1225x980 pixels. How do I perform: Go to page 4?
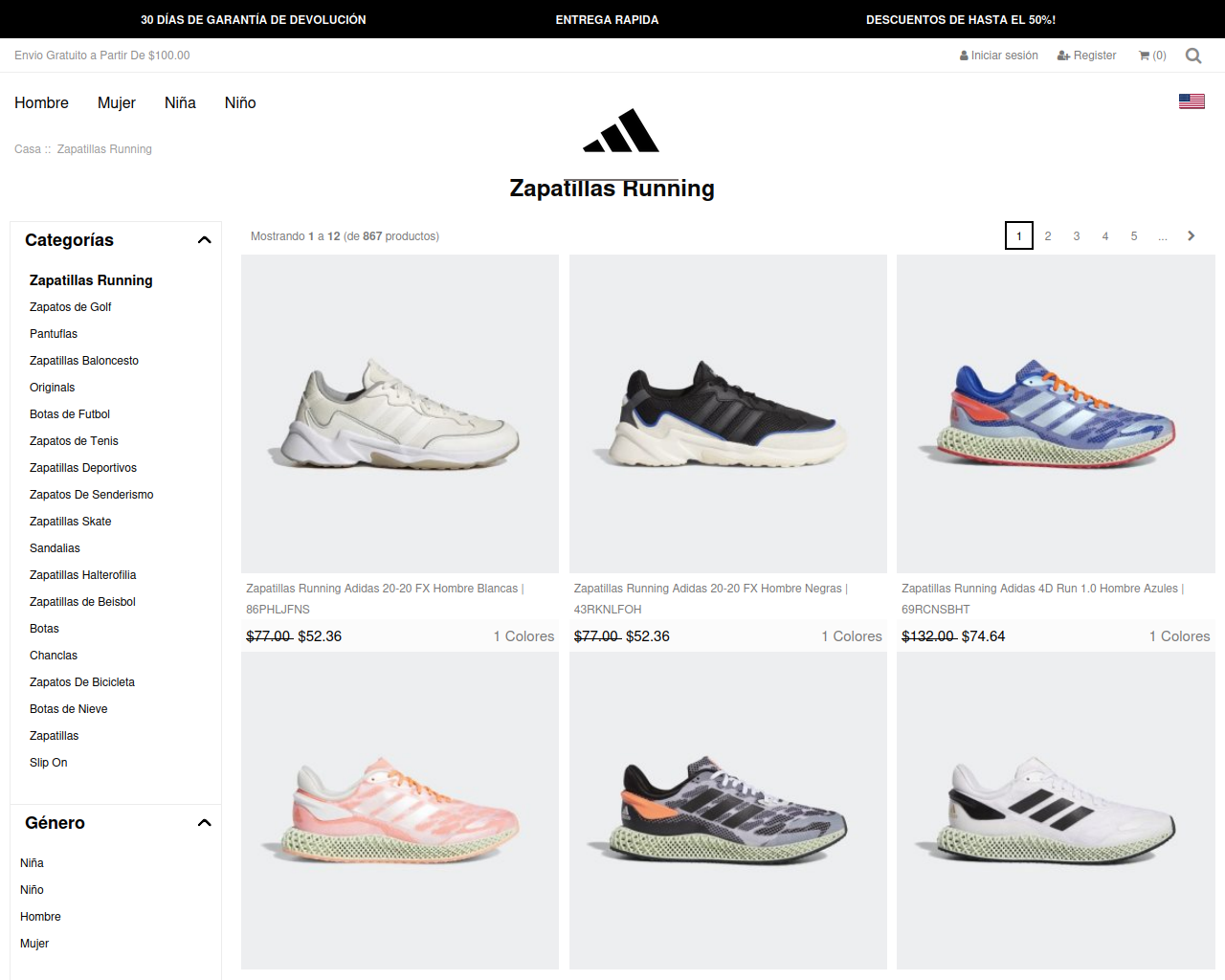(x=1105, y=235)
